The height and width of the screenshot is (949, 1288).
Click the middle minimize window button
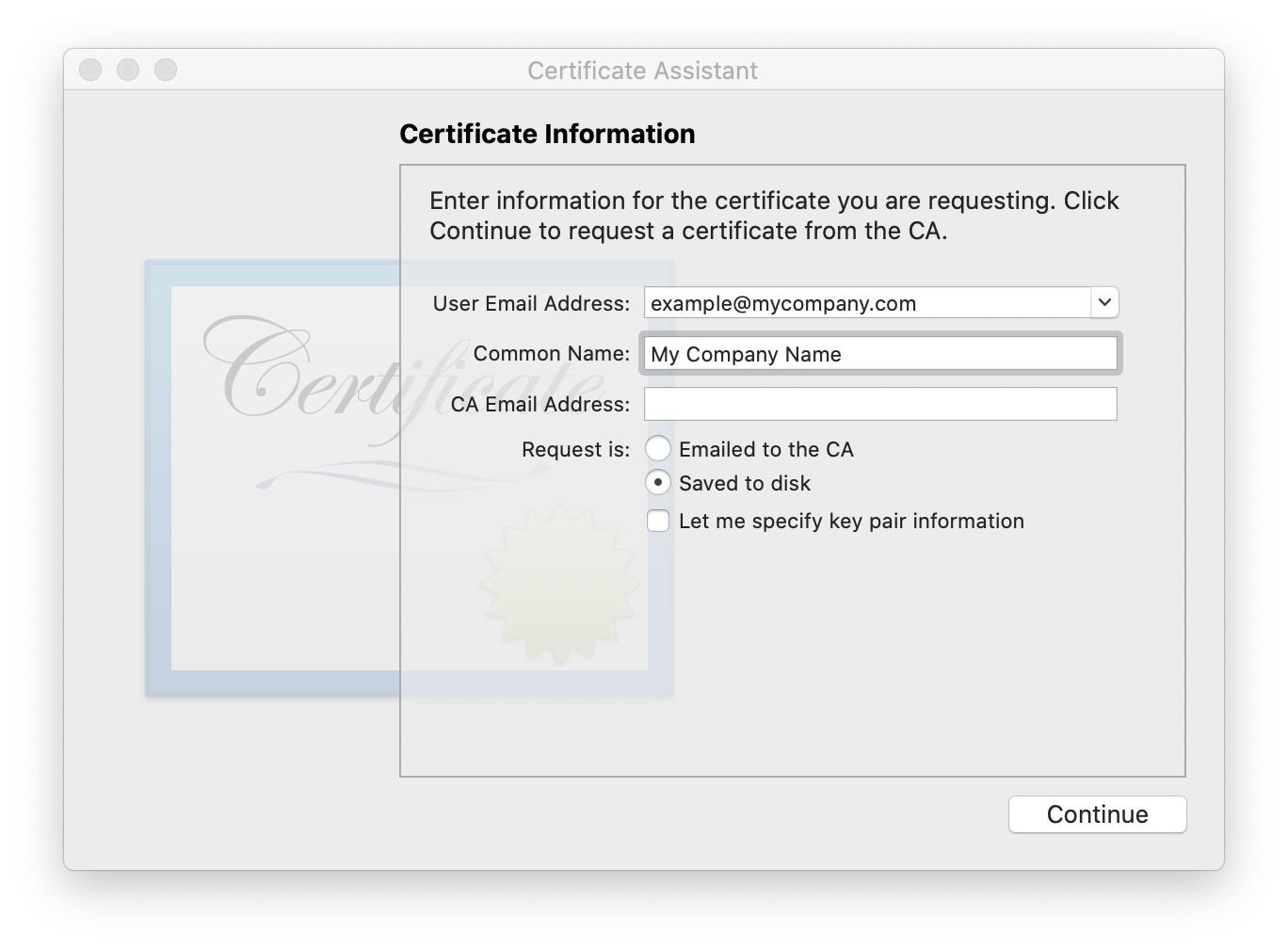(128, 70)
